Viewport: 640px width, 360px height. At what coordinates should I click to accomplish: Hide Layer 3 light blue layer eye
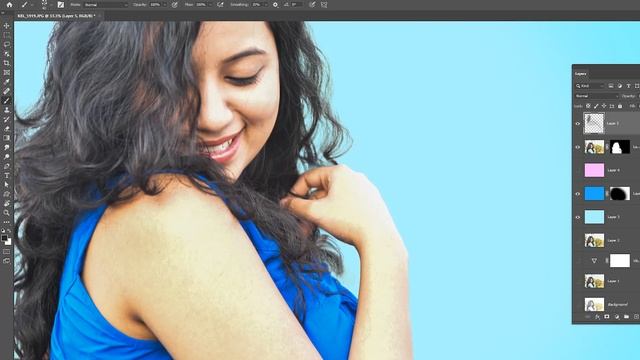pos(578,217)
